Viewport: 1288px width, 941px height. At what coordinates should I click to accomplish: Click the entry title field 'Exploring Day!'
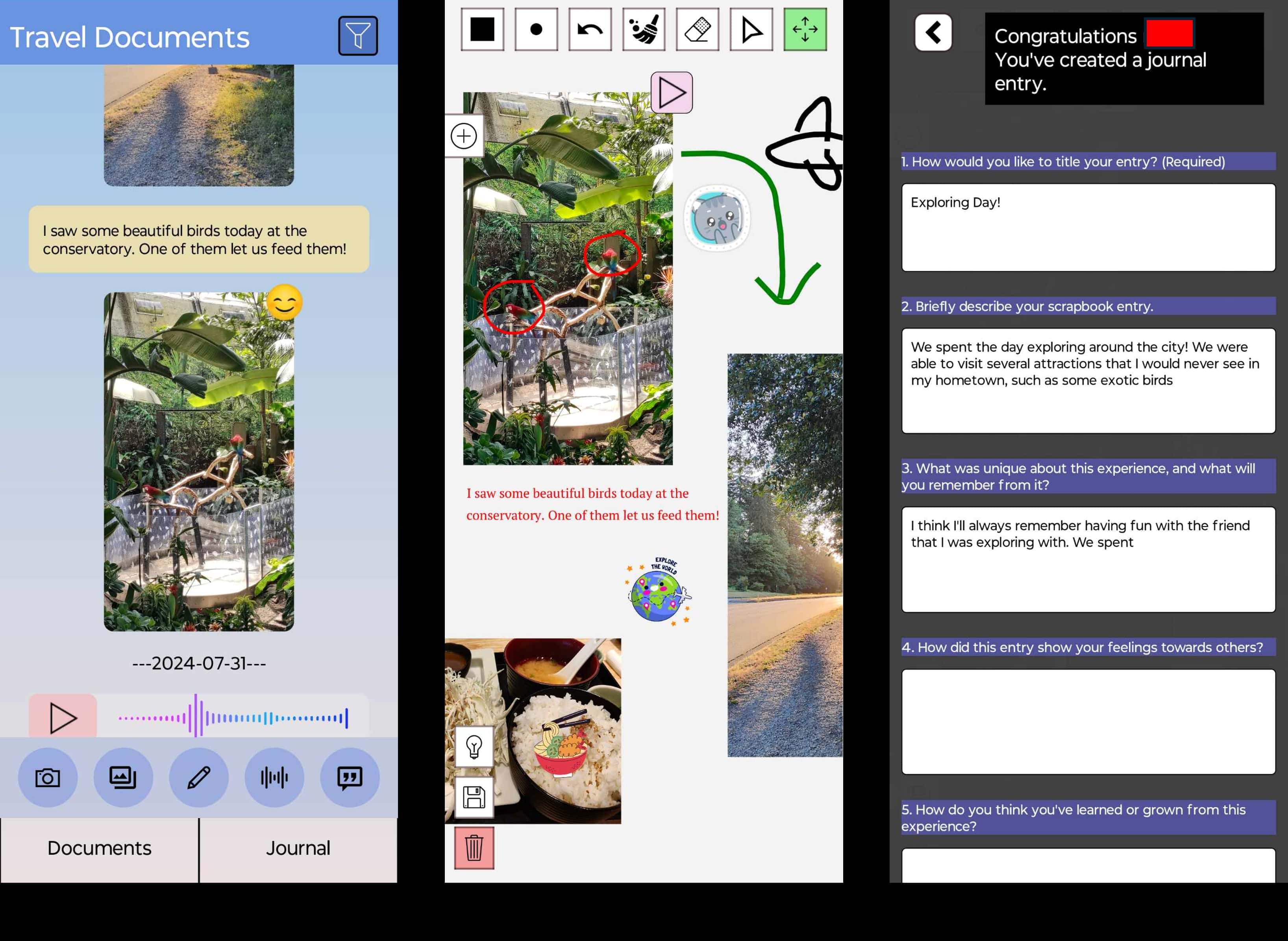tap(1088, 227)
